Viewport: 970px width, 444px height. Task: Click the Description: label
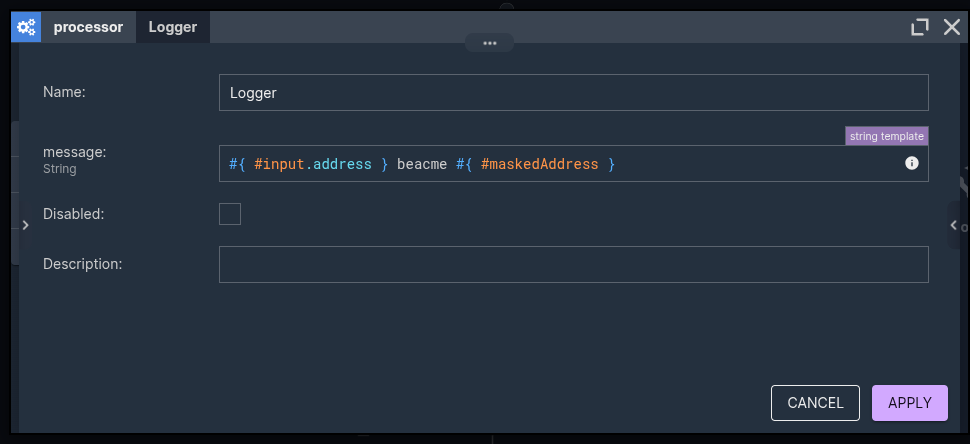pos(83,264)
